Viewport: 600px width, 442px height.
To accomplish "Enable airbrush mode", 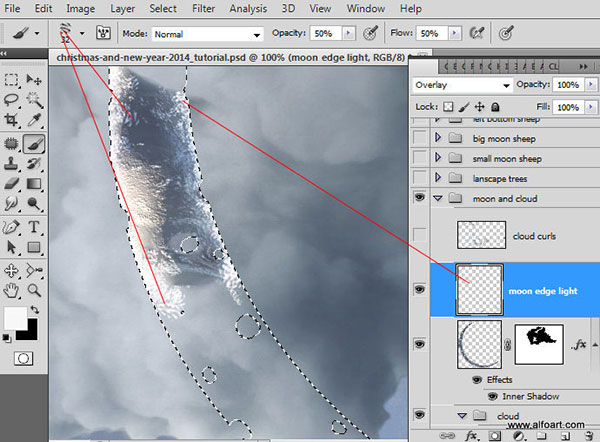I will 476,33.
